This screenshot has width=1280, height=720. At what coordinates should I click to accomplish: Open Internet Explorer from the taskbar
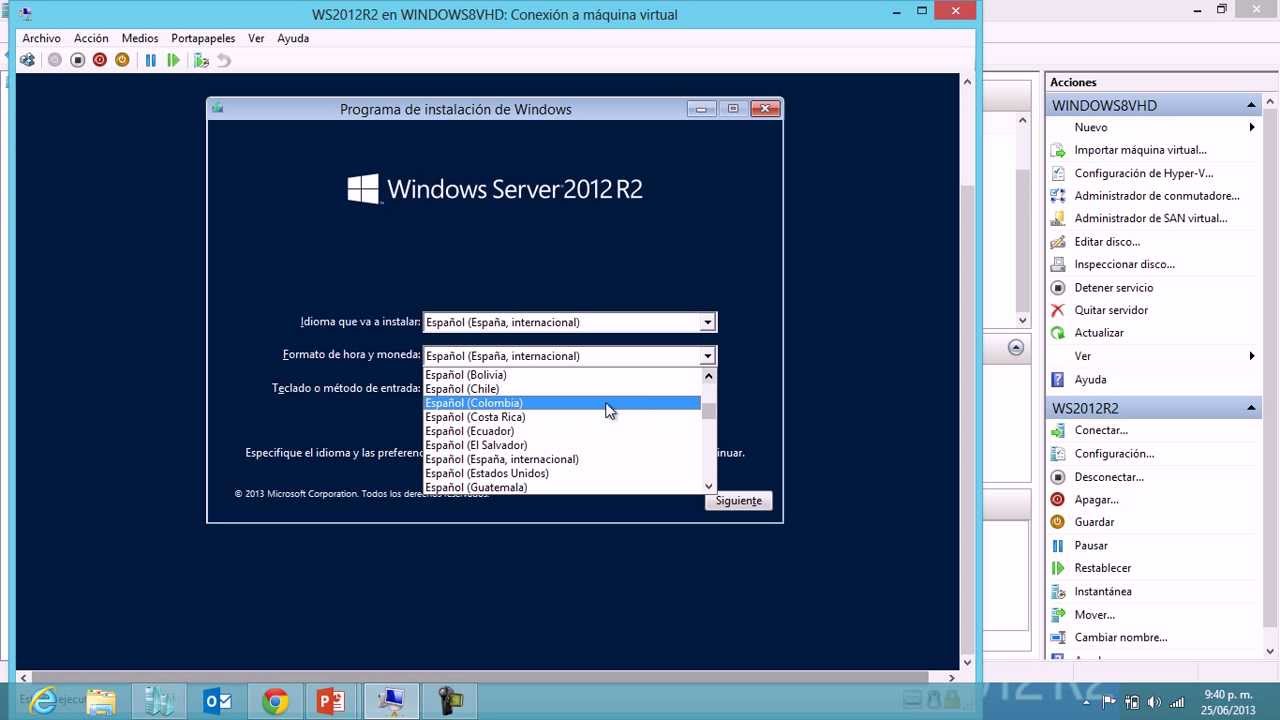[x=43, y=701]
